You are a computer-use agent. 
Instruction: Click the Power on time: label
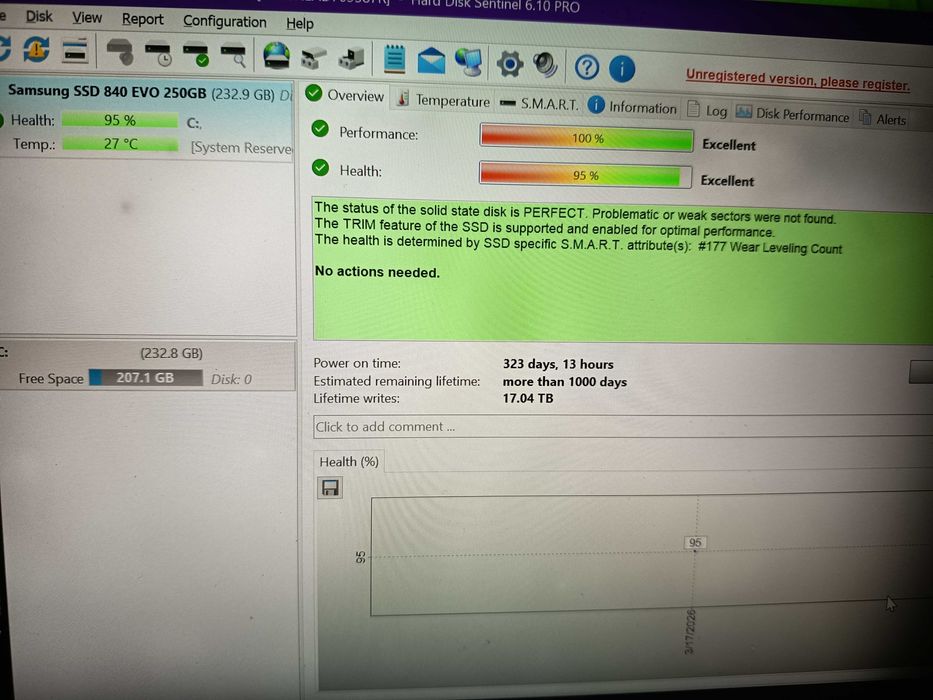[x=357, y=363]
